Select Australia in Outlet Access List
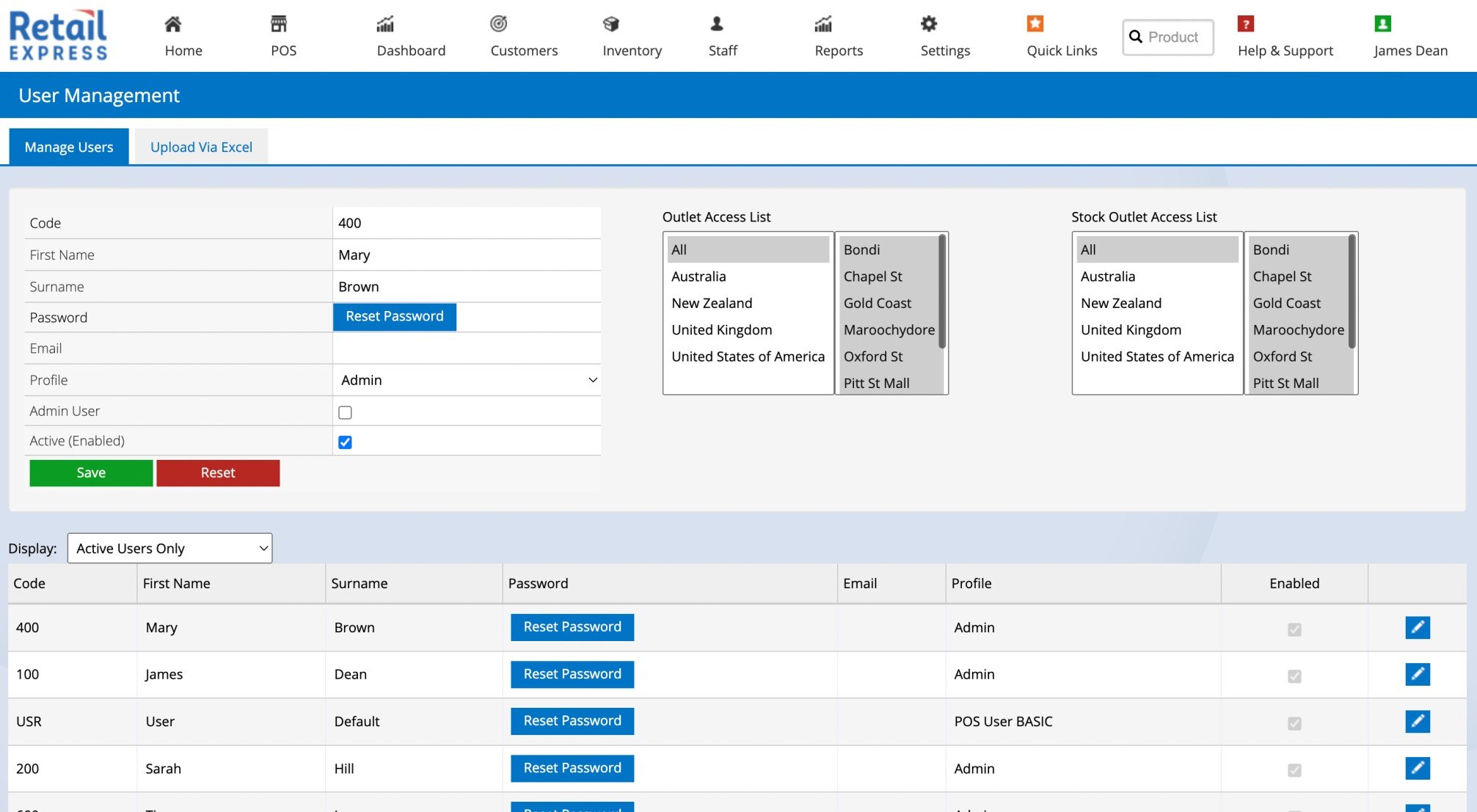This screenshot has width=1477, height=812. [x=748, y=277]
